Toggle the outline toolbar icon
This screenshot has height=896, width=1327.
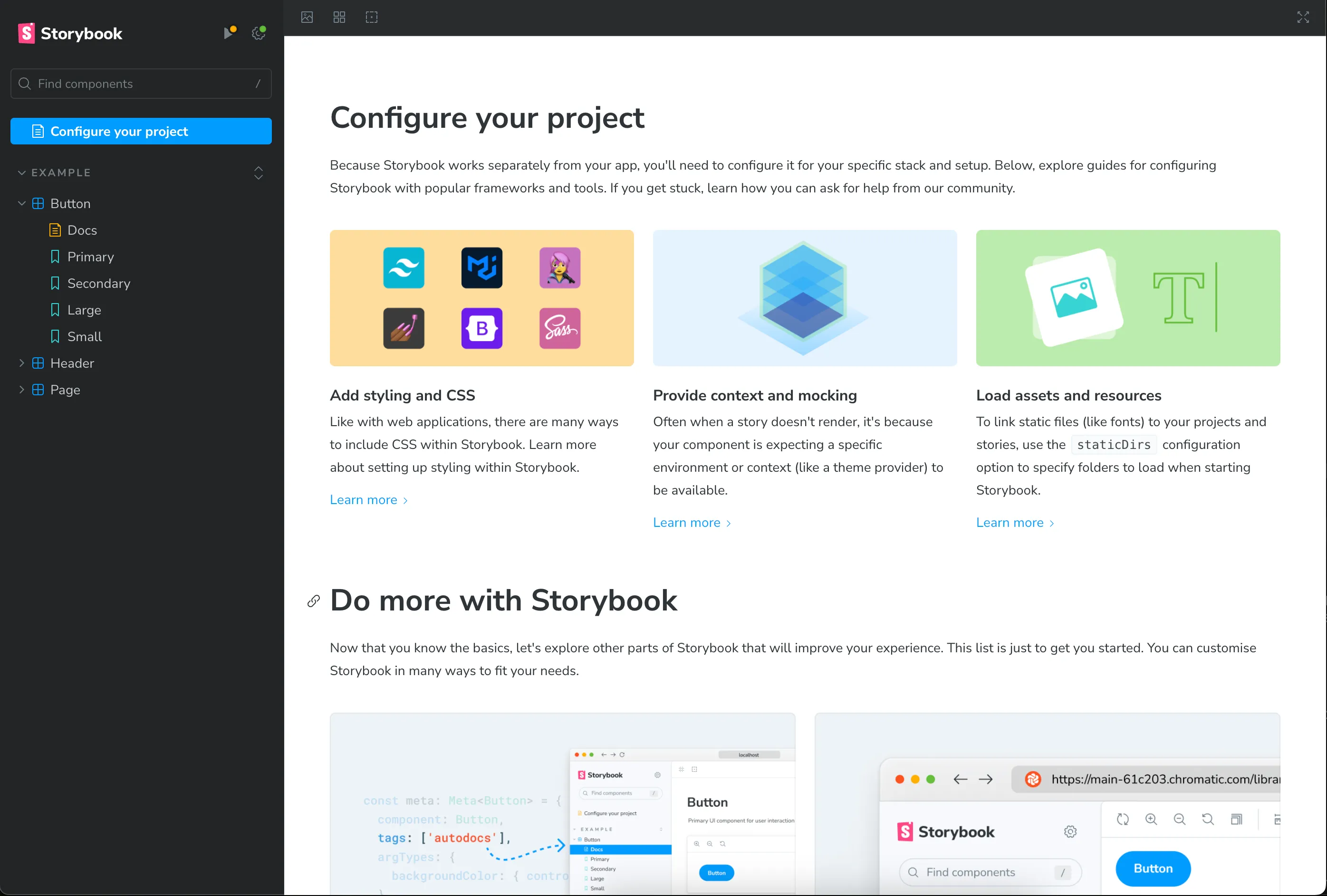371,17
